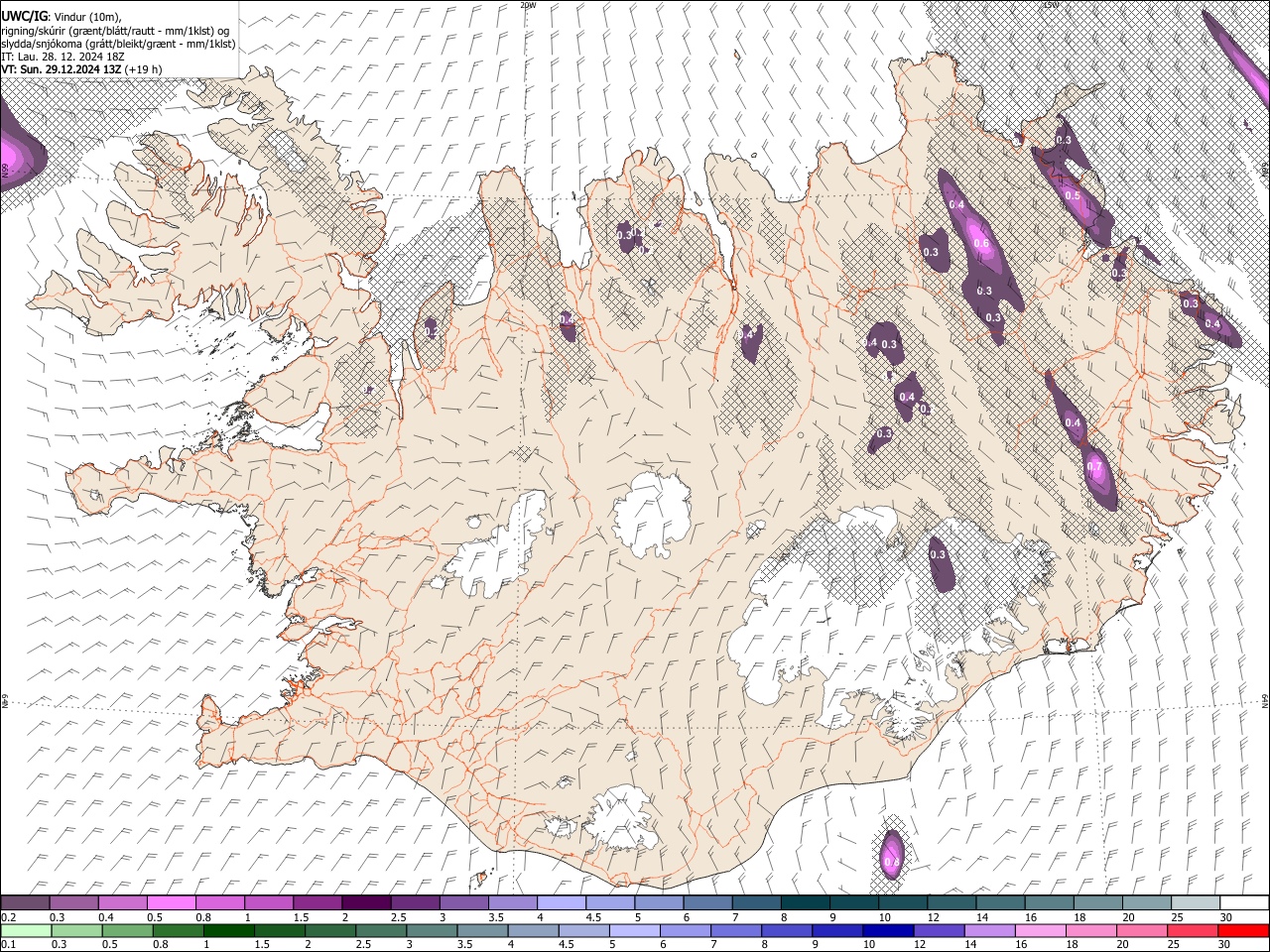Pick the darkest green lower swatch starting at 1
Screen dimensions: 1270x952
tap(227, 930)
